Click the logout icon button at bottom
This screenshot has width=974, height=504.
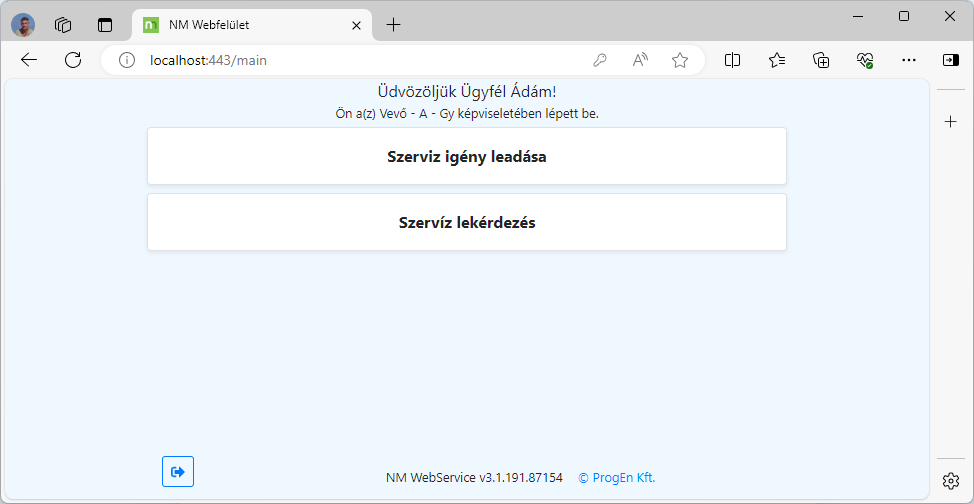coord(178,471)
